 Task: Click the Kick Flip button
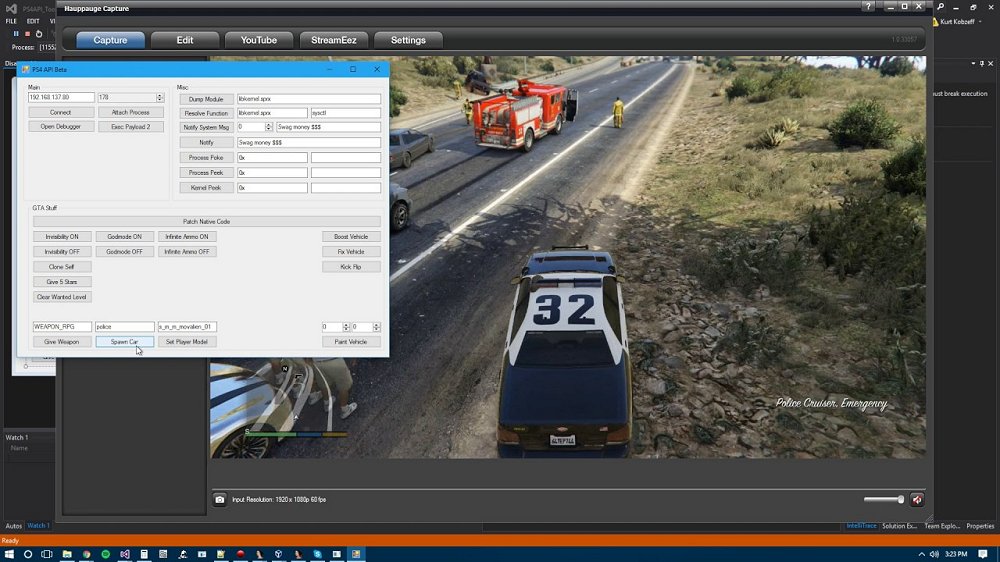(351, 267)
